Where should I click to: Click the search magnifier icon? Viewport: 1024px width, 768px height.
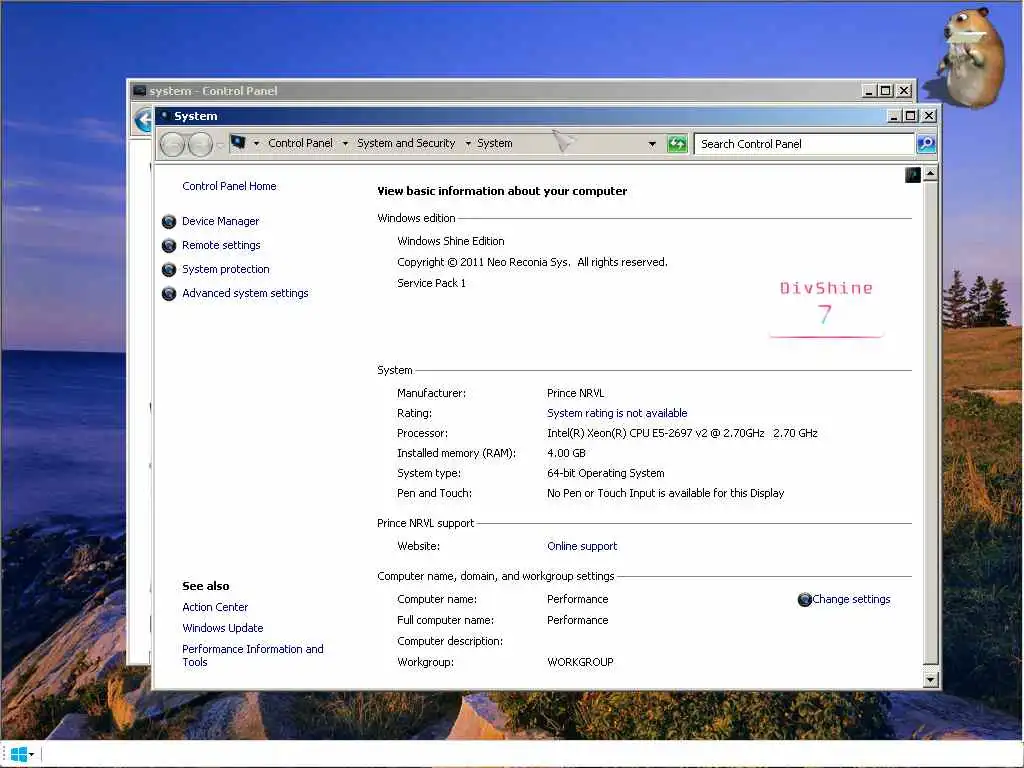coord(926,144)
